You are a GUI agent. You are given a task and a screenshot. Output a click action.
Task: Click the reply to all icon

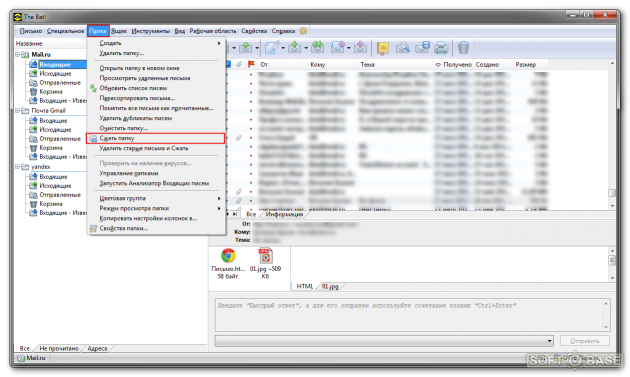coord(317,48)
